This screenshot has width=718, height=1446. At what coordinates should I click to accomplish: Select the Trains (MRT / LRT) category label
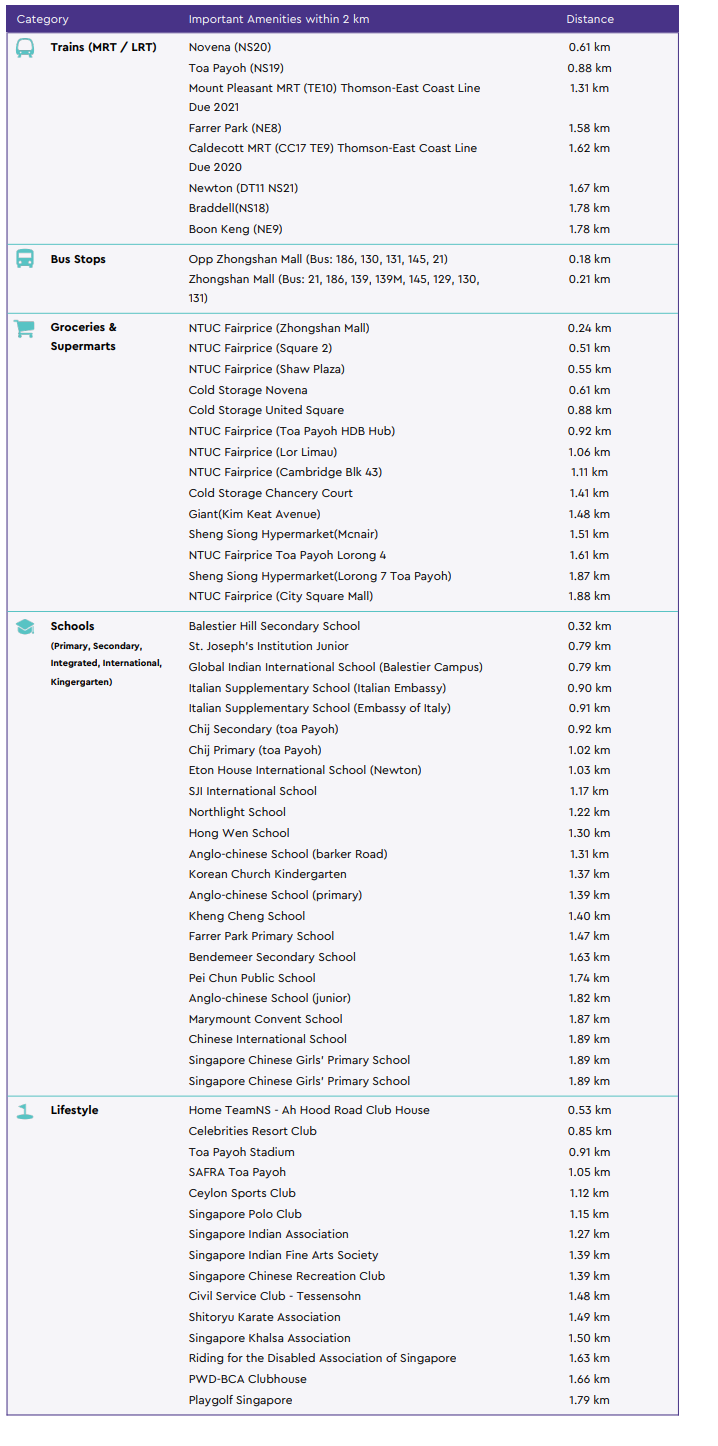coord(104,47)
